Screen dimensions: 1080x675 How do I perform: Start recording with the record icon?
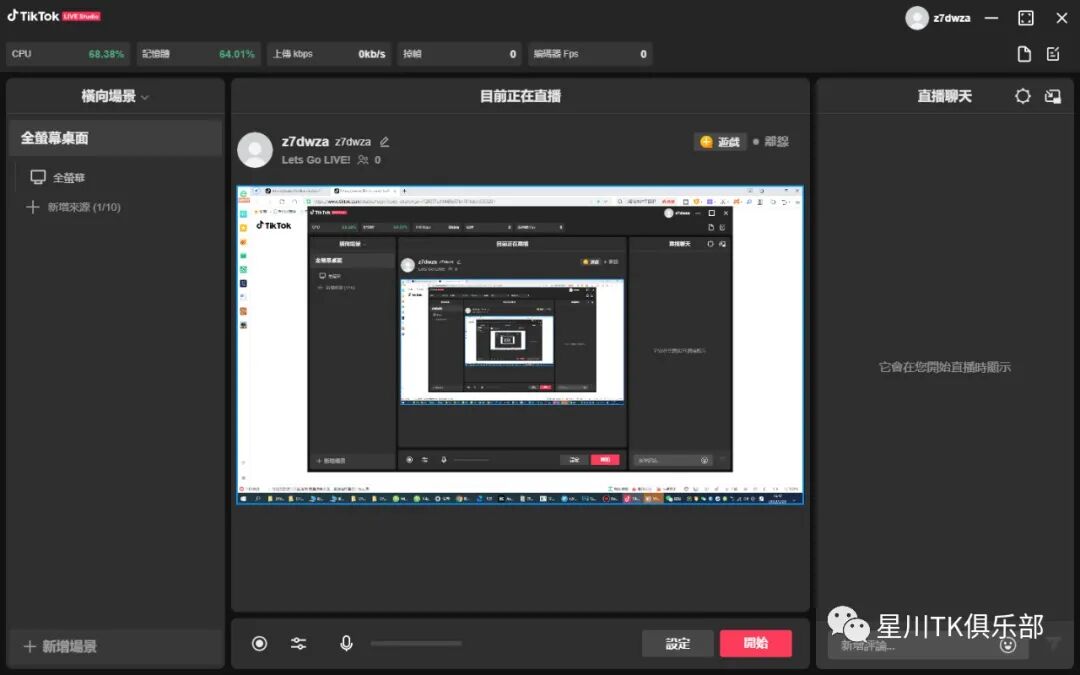[260, 643]
